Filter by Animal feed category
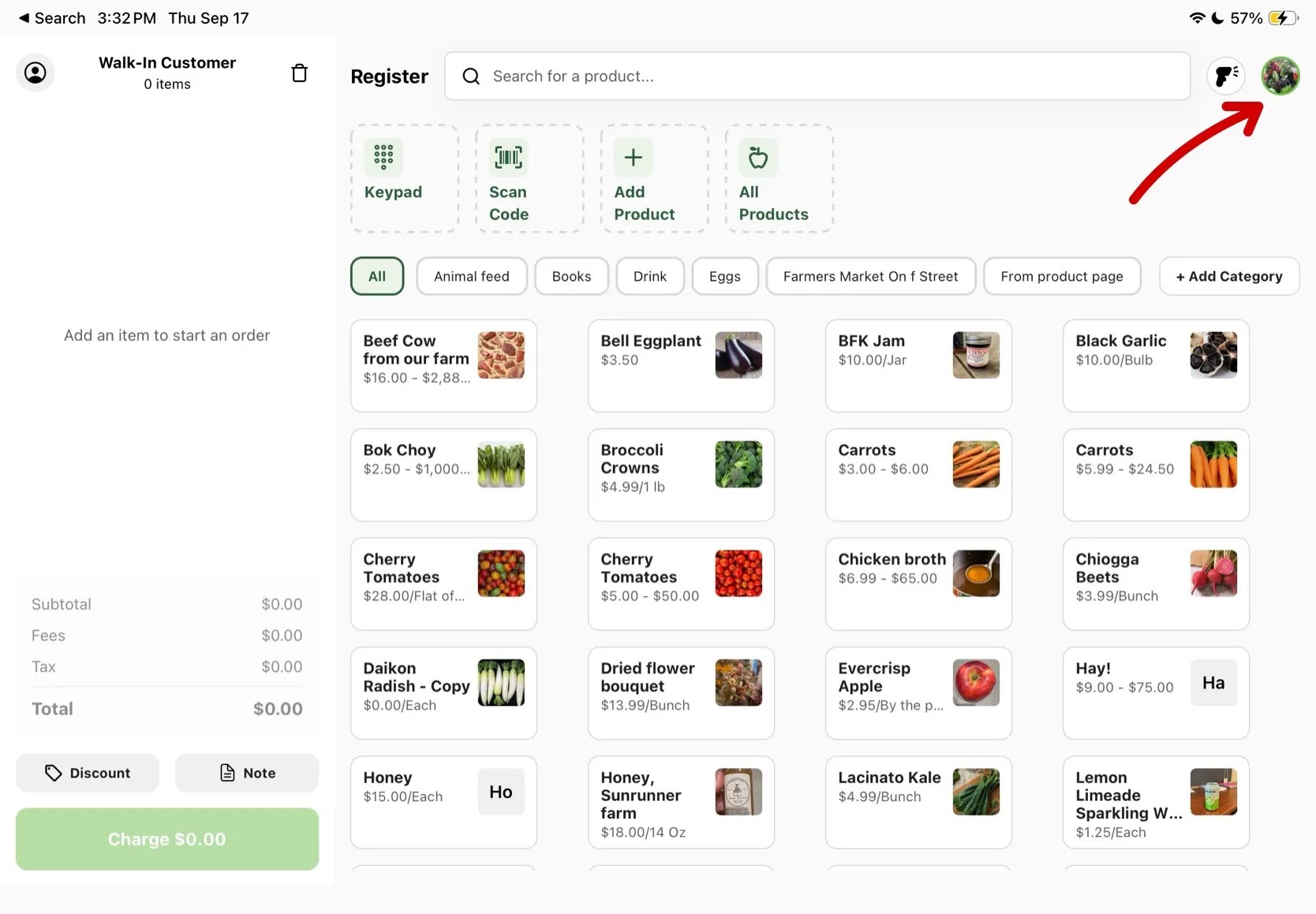The image size is (1316, 914). tap(472, 276)
